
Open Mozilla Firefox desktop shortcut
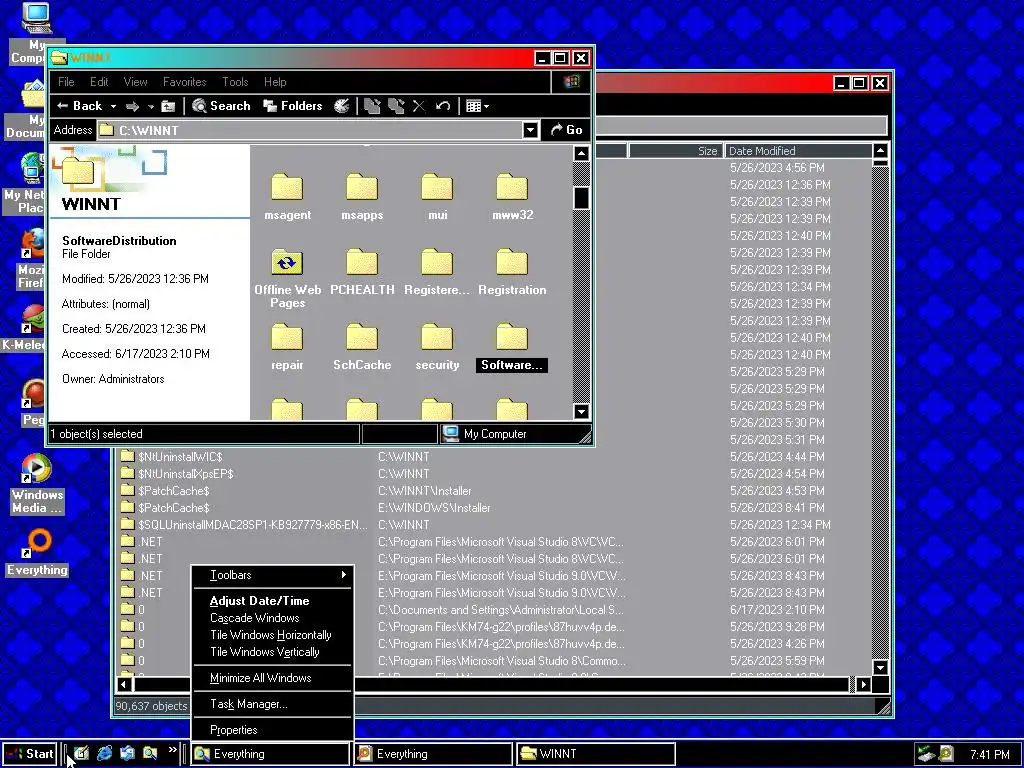click(x=31, y=259)
